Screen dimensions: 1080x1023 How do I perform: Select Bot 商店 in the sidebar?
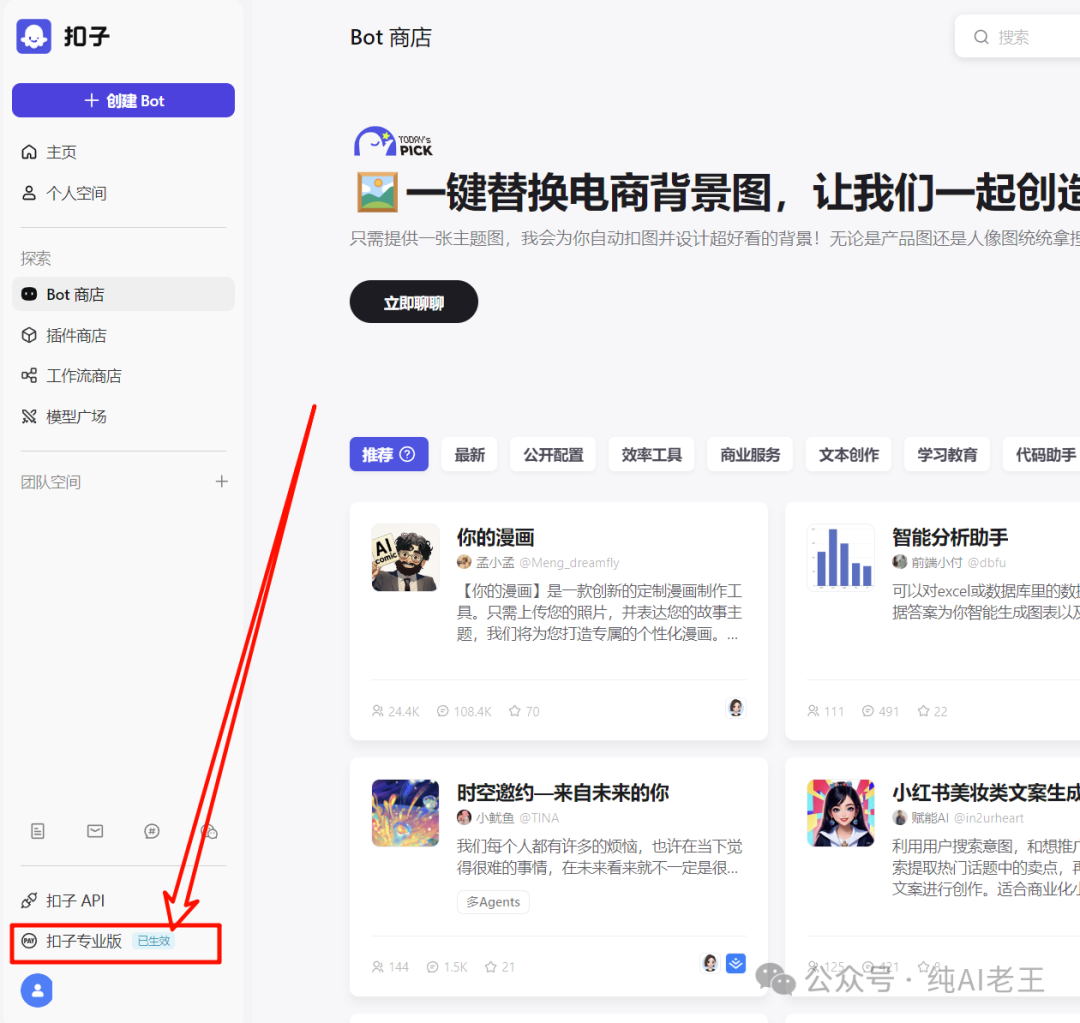coord(123,294)
